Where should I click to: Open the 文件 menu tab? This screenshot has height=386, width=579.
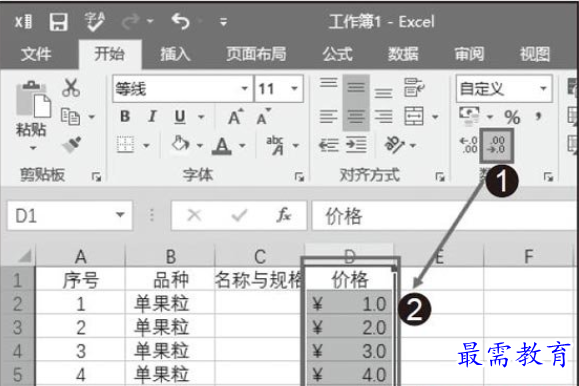pos(36,55)
